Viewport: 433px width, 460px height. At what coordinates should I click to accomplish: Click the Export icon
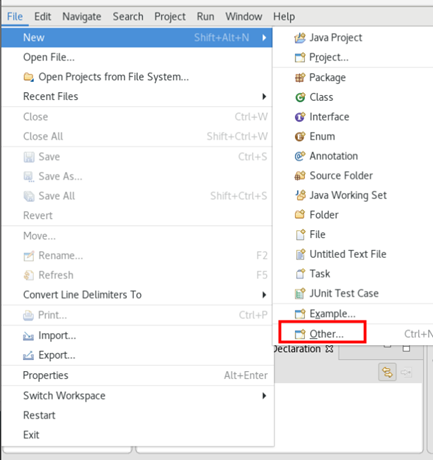(28, 356)
